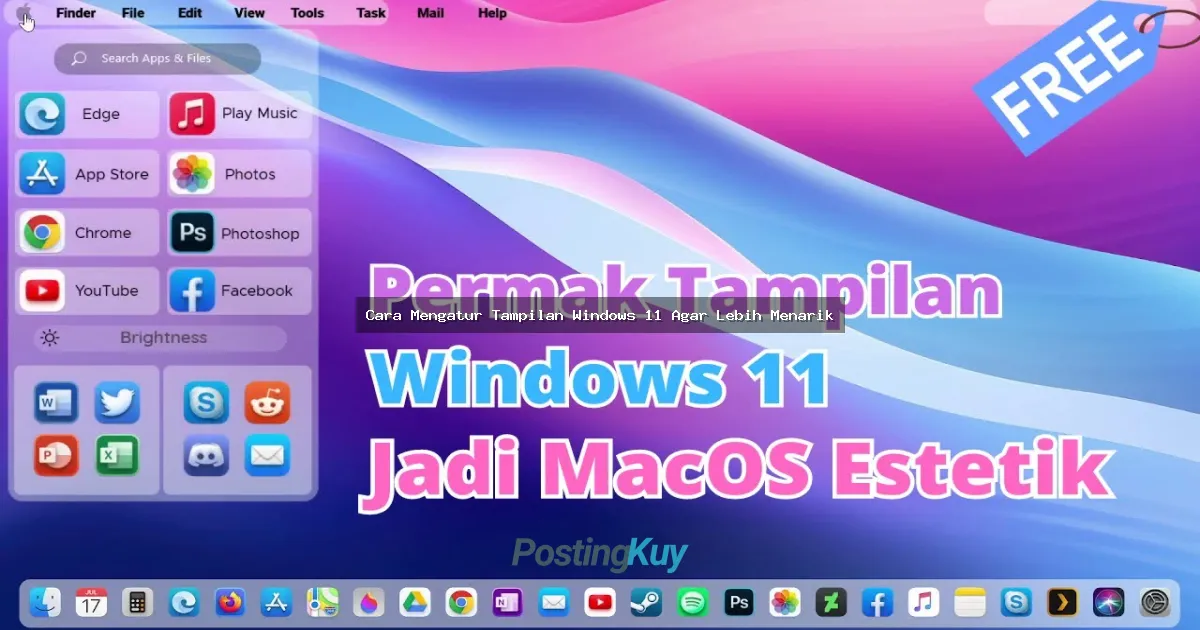Open Calculator from the dock
The height and width of the screenshot is (630, 1200).
pyautogui.click(x=137, y=602)
